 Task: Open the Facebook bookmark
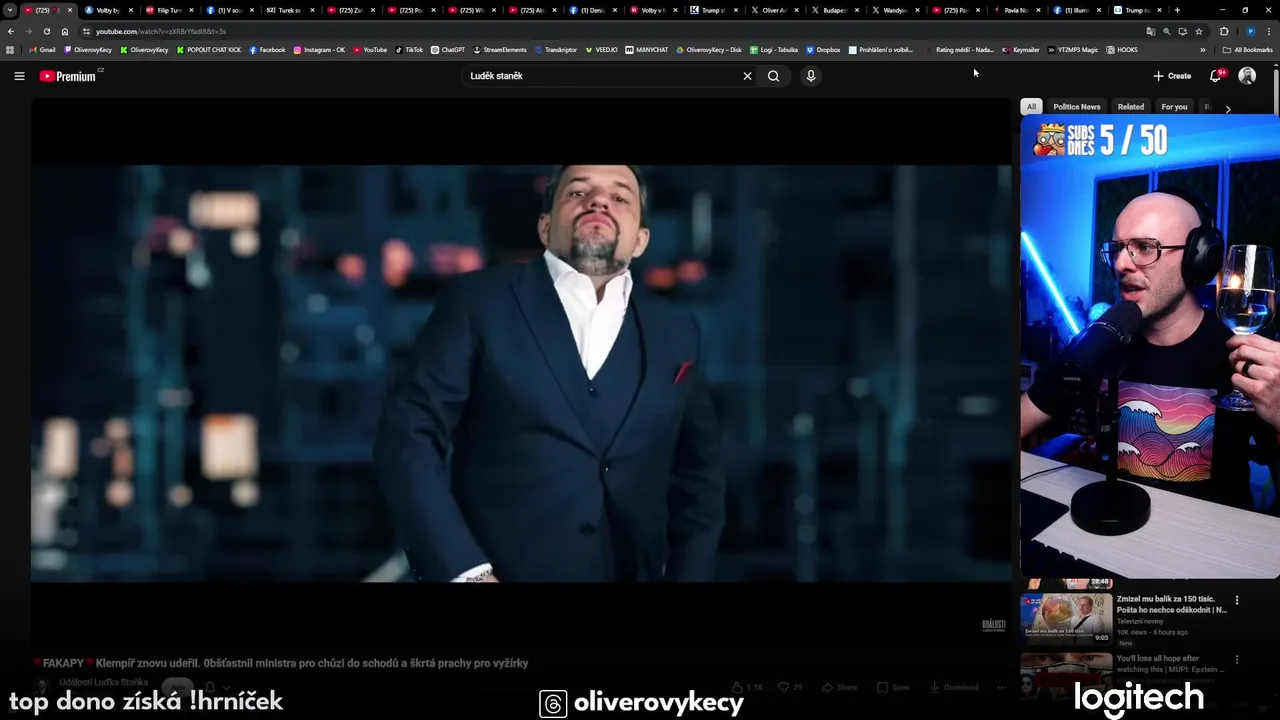267,49
